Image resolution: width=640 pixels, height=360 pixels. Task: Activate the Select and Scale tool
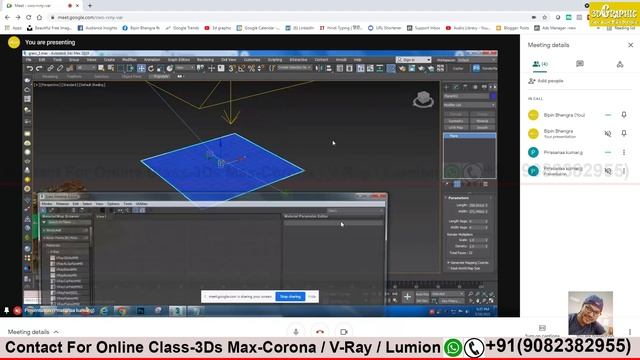[160, 69]
